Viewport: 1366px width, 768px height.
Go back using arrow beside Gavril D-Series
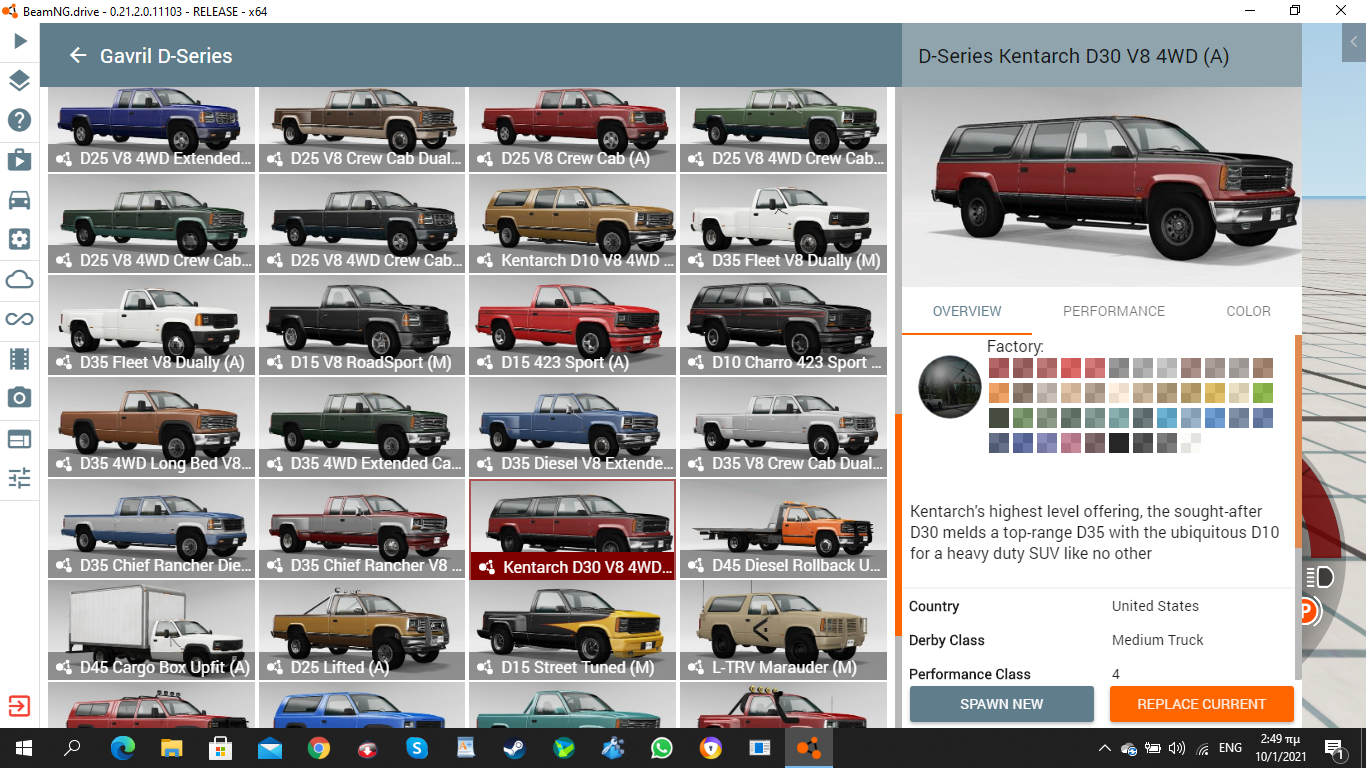coord(78,56)
